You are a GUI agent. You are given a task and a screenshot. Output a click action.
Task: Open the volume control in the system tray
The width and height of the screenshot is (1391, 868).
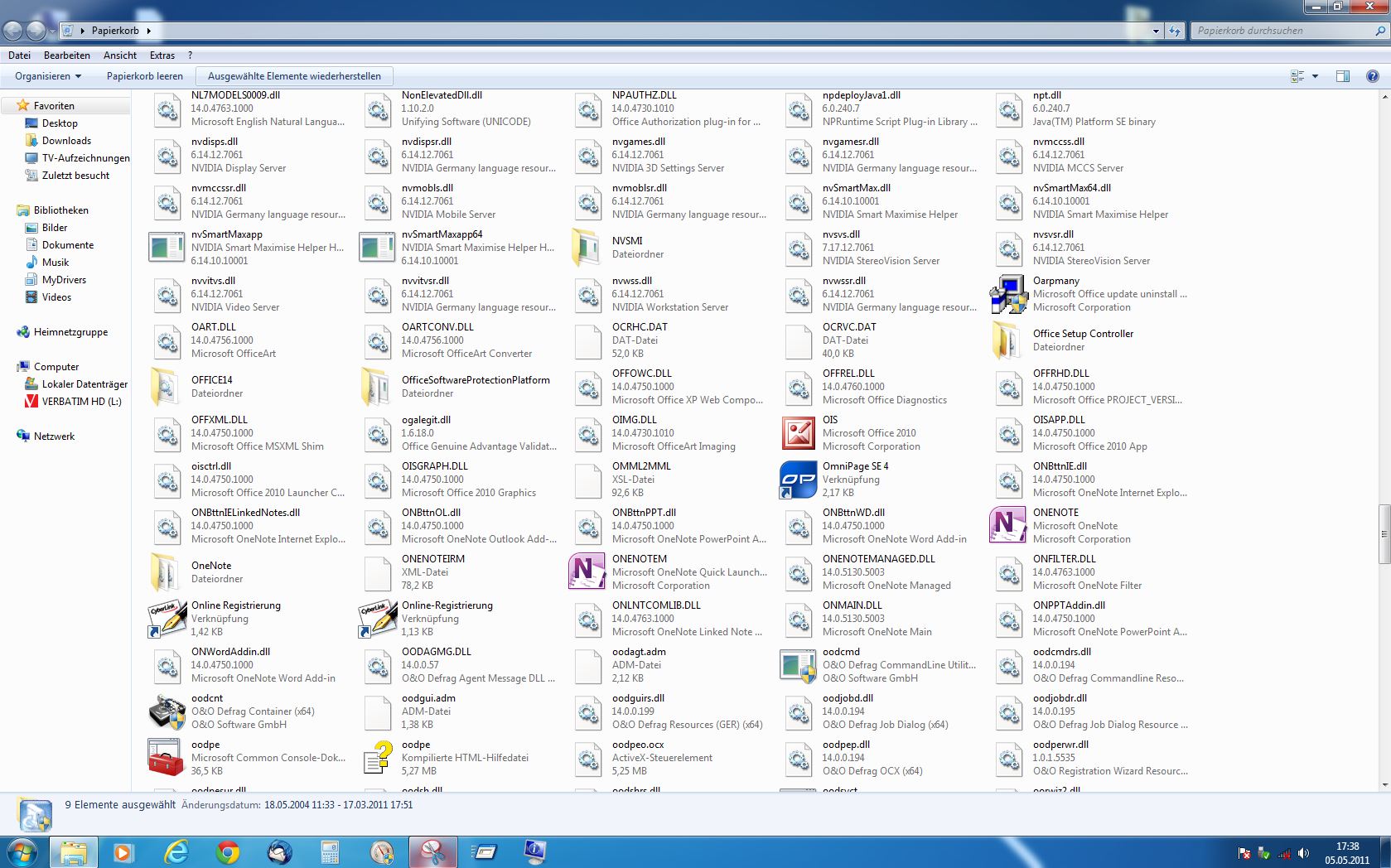point(1302,853)
